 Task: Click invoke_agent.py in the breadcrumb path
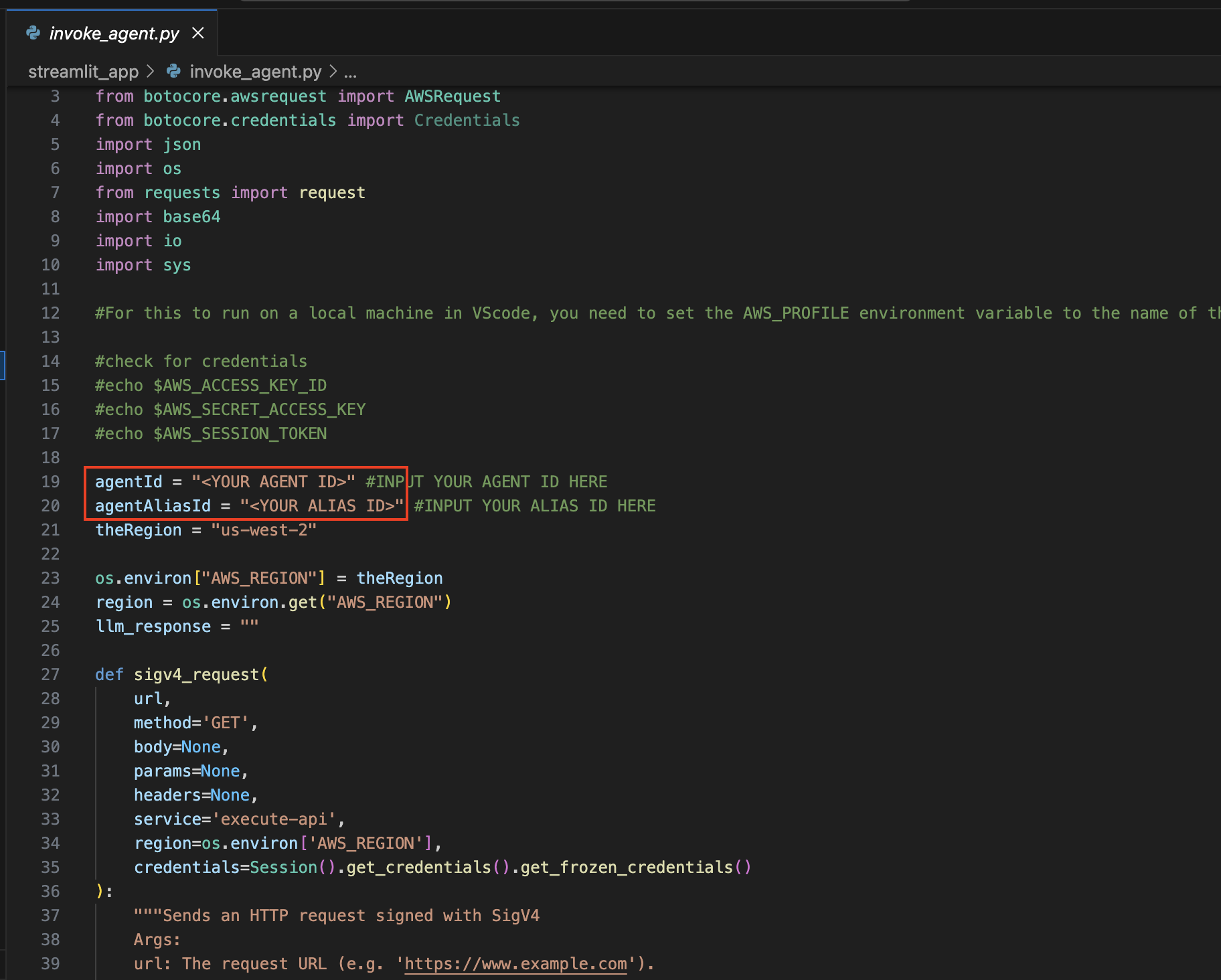point(255,72)
